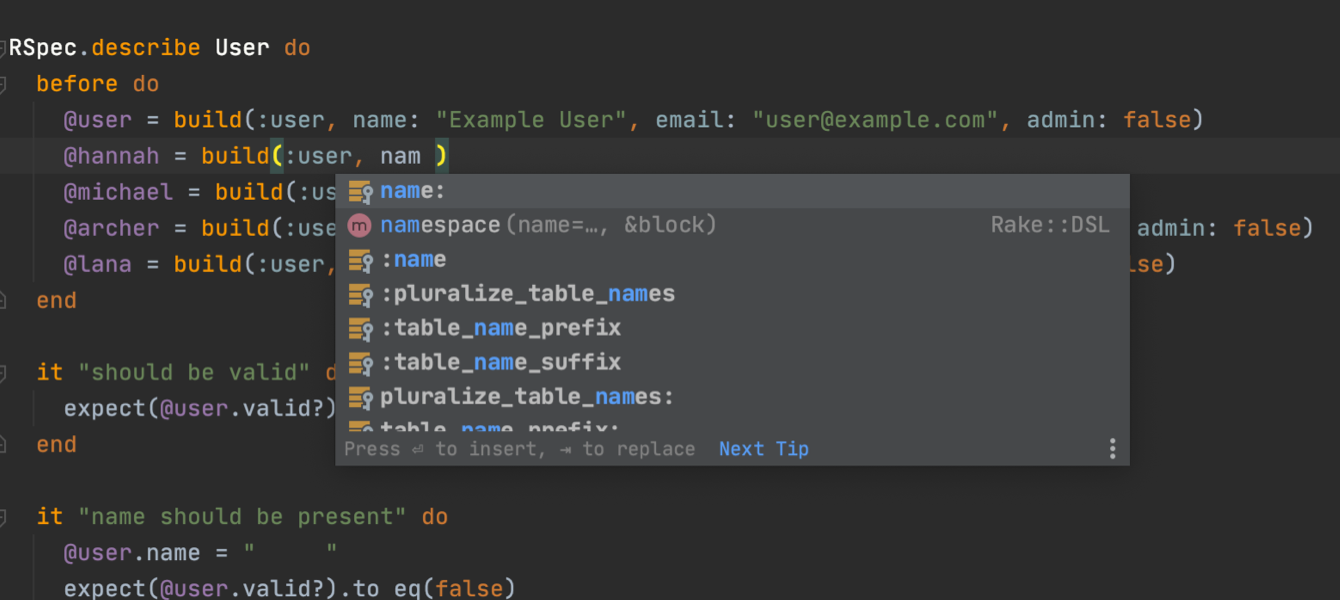
Task: Open completion popup options three-dots menu
Action: click(x=1112, y=449)
